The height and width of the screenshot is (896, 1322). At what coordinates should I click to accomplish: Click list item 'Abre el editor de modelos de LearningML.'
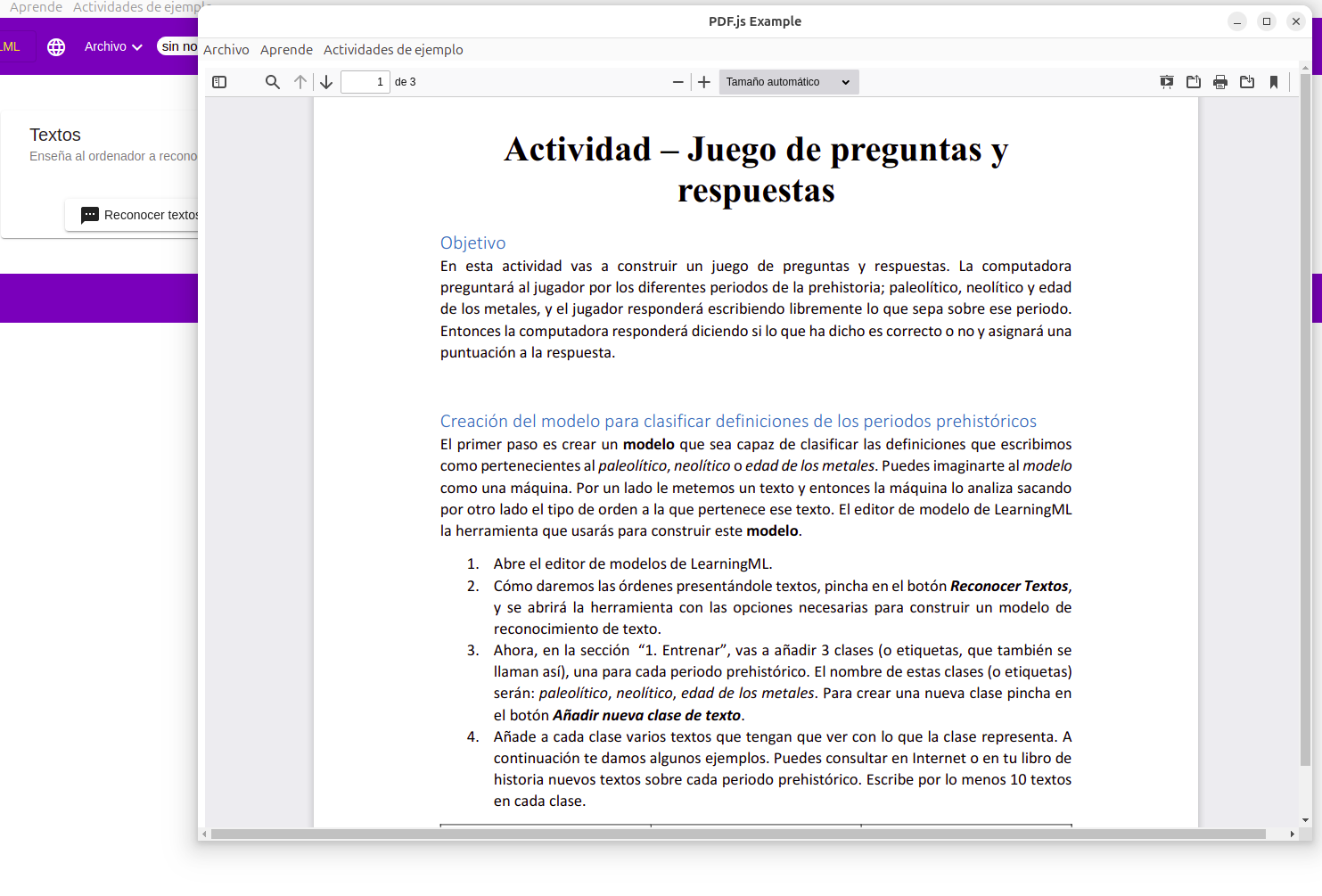point(633,563)
